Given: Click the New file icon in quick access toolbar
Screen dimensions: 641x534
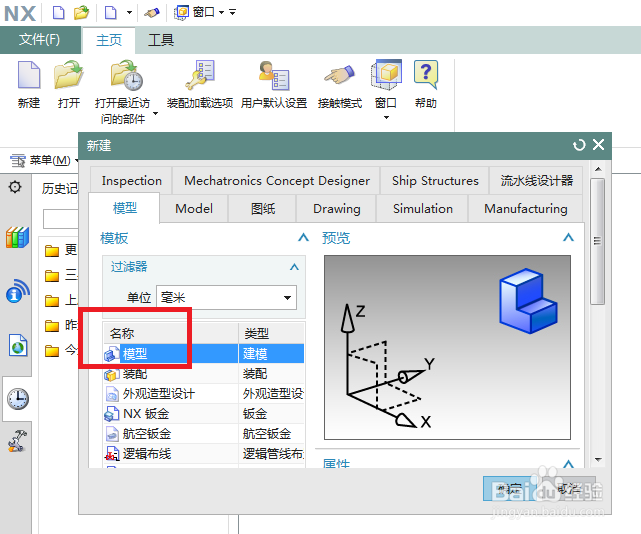Looking at the screenshot, I should [x=59, y=12].
